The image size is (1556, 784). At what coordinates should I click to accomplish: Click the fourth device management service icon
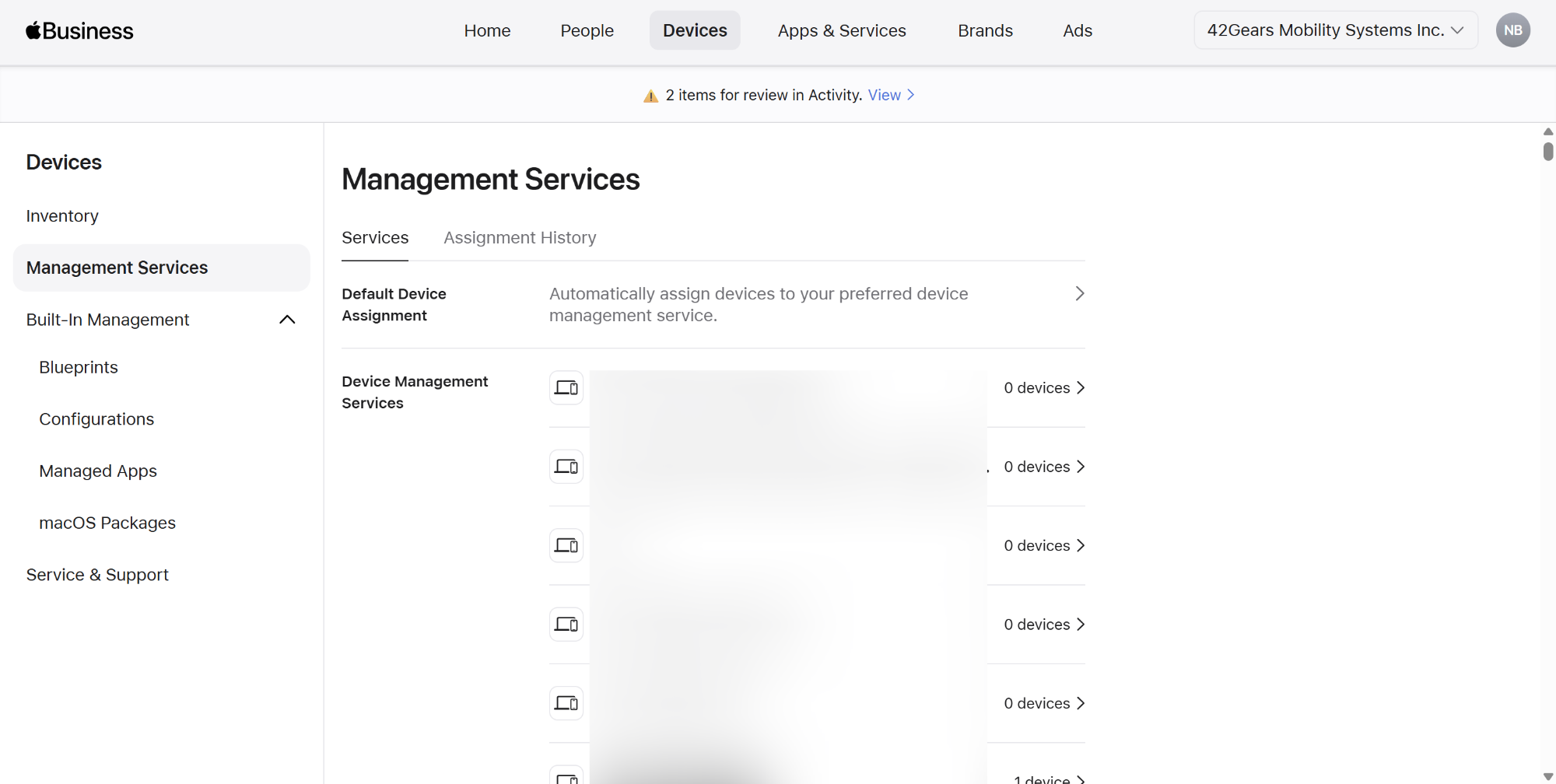coord(566,624)
